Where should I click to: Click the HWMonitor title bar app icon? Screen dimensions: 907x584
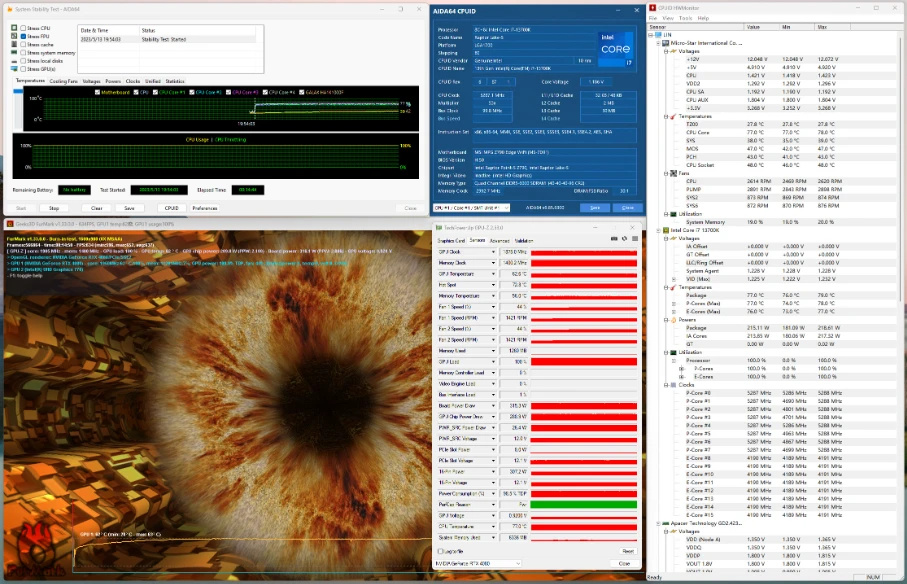click(652, 8)
